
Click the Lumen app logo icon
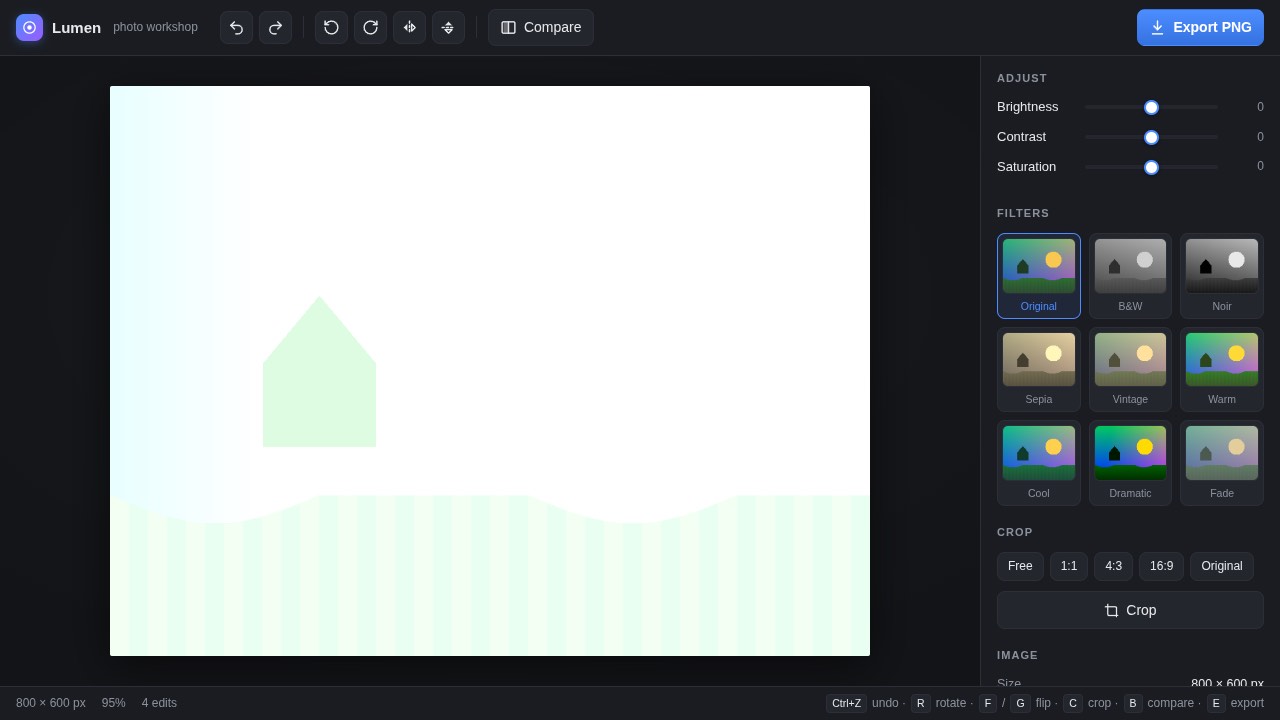(29, 27)
